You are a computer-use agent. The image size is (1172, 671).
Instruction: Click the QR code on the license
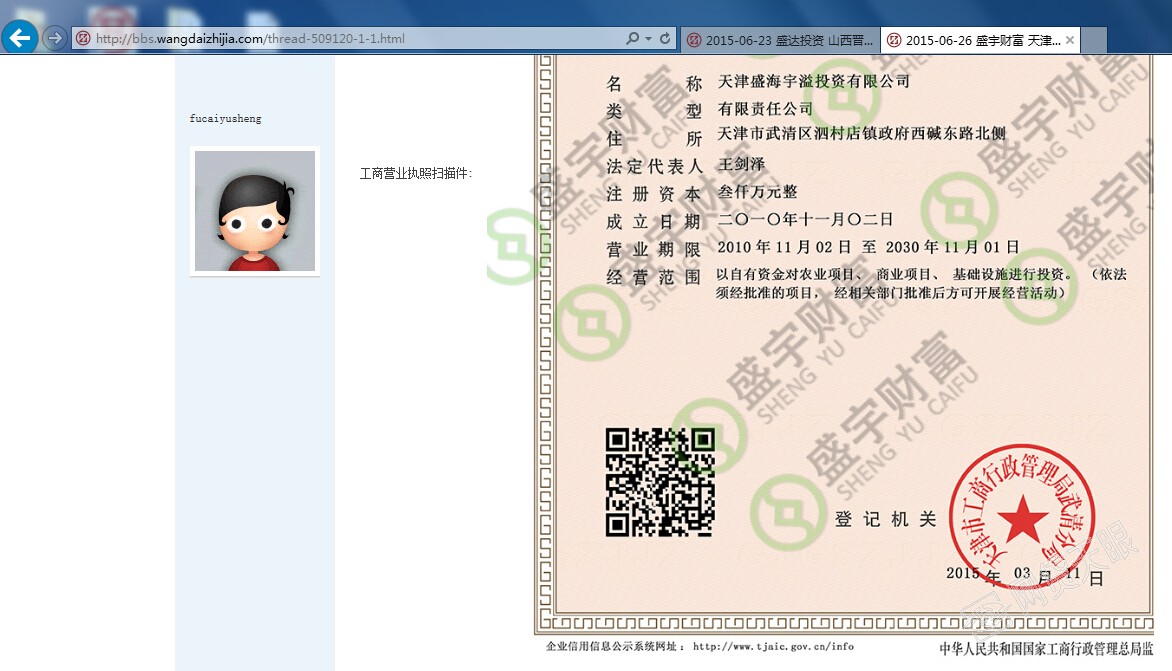pos(660,481)
